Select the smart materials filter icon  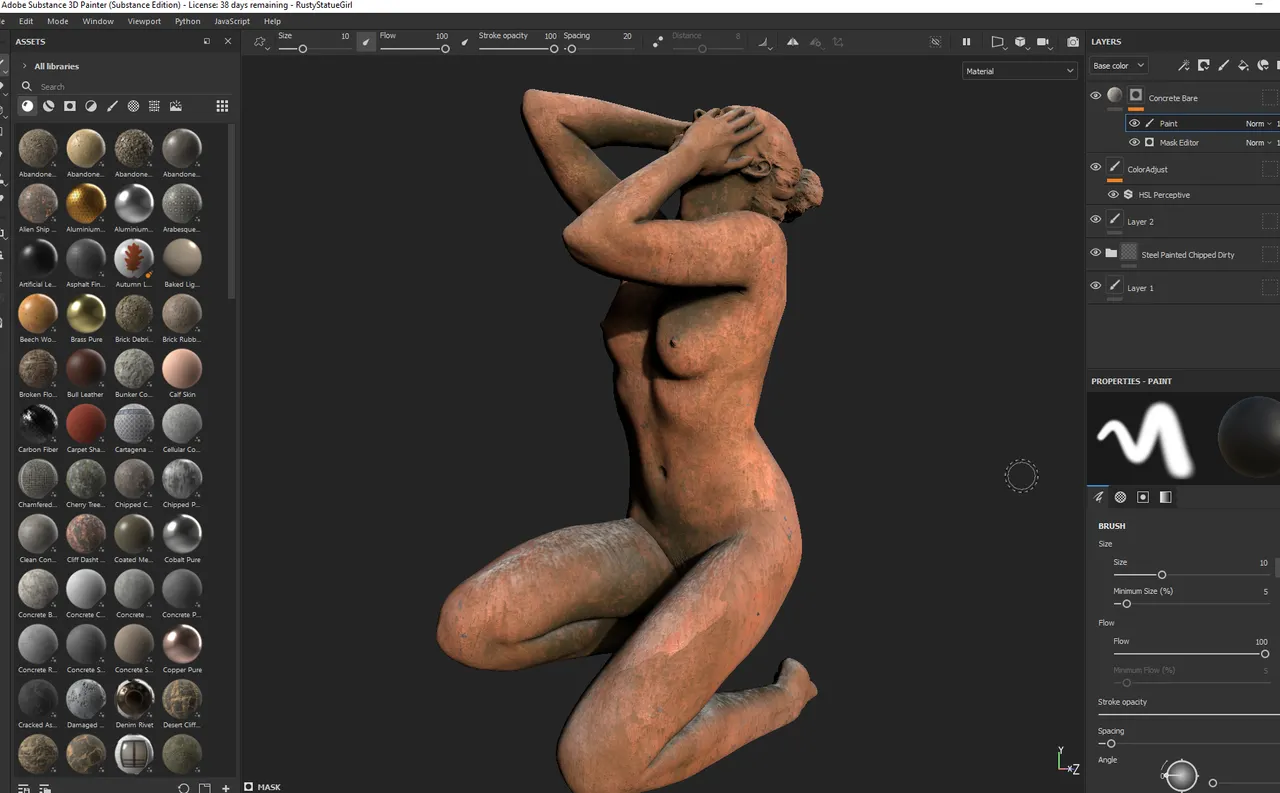48,106
